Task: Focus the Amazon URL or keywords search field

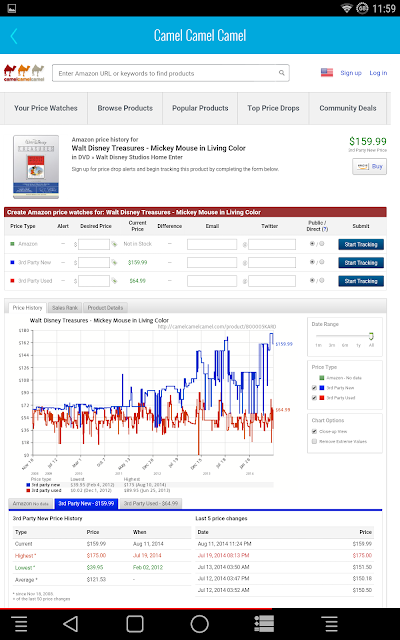Action: click(171, 73)
